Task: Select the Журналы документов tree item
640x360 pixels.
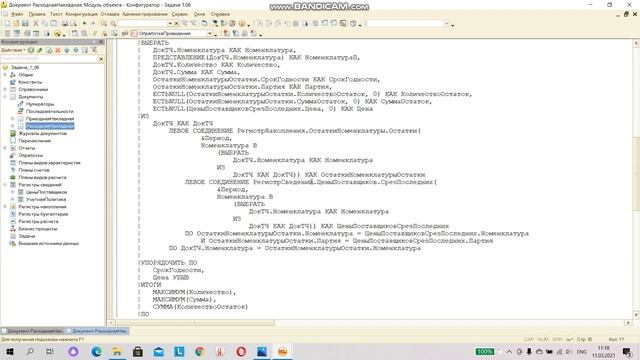Action: [42, 133]
